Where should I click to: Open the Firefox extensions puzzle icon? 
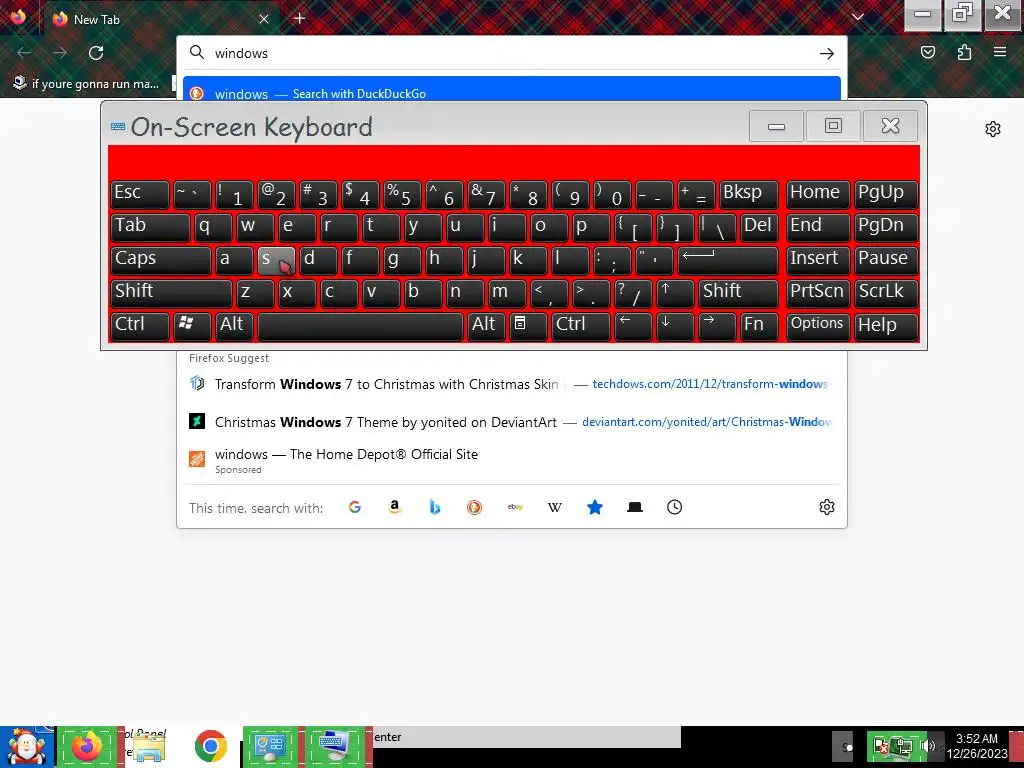[x=965, y=52]
